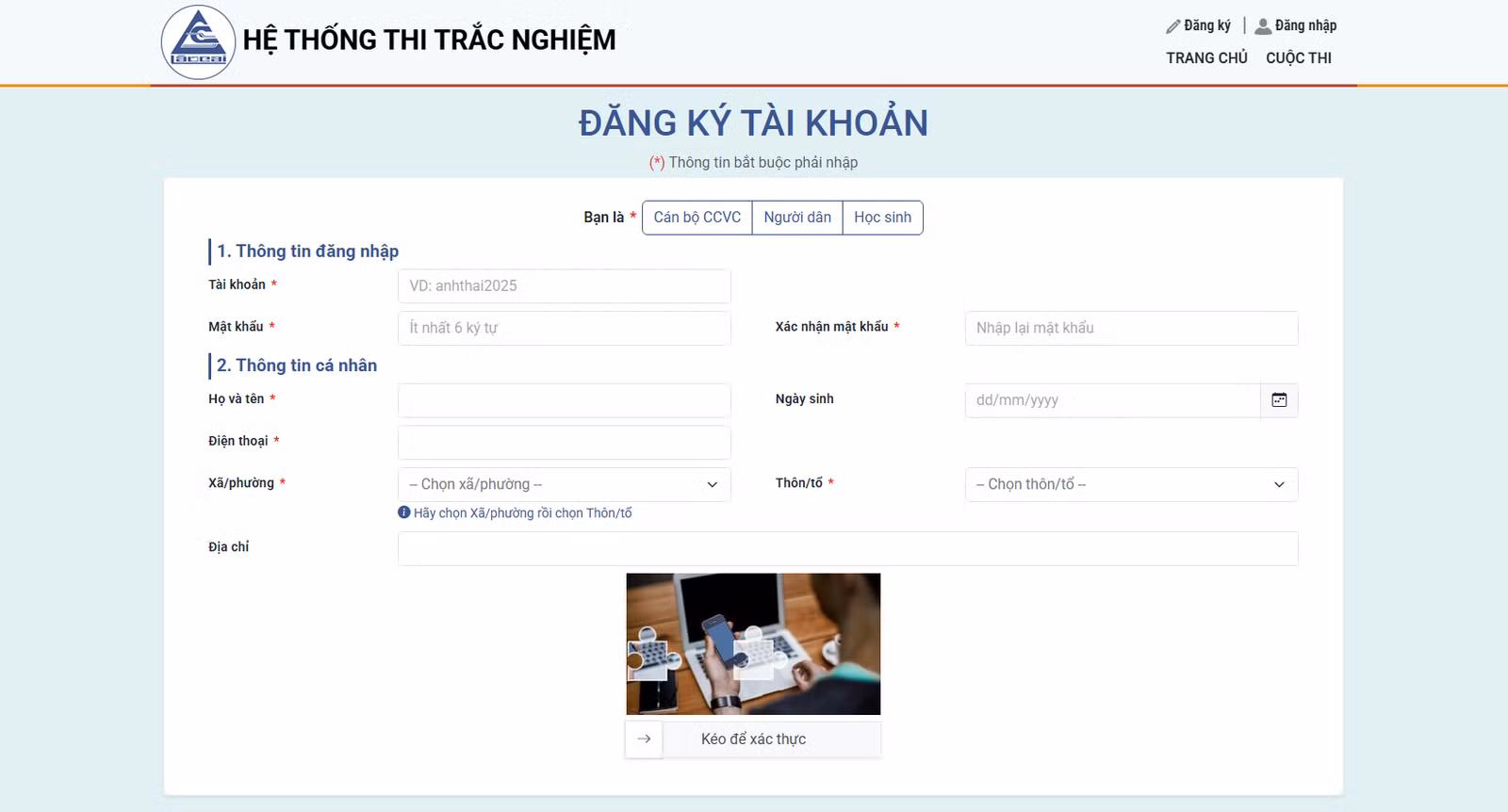Click the heading 2. Thông tin cá nhân

click(297, 365)
